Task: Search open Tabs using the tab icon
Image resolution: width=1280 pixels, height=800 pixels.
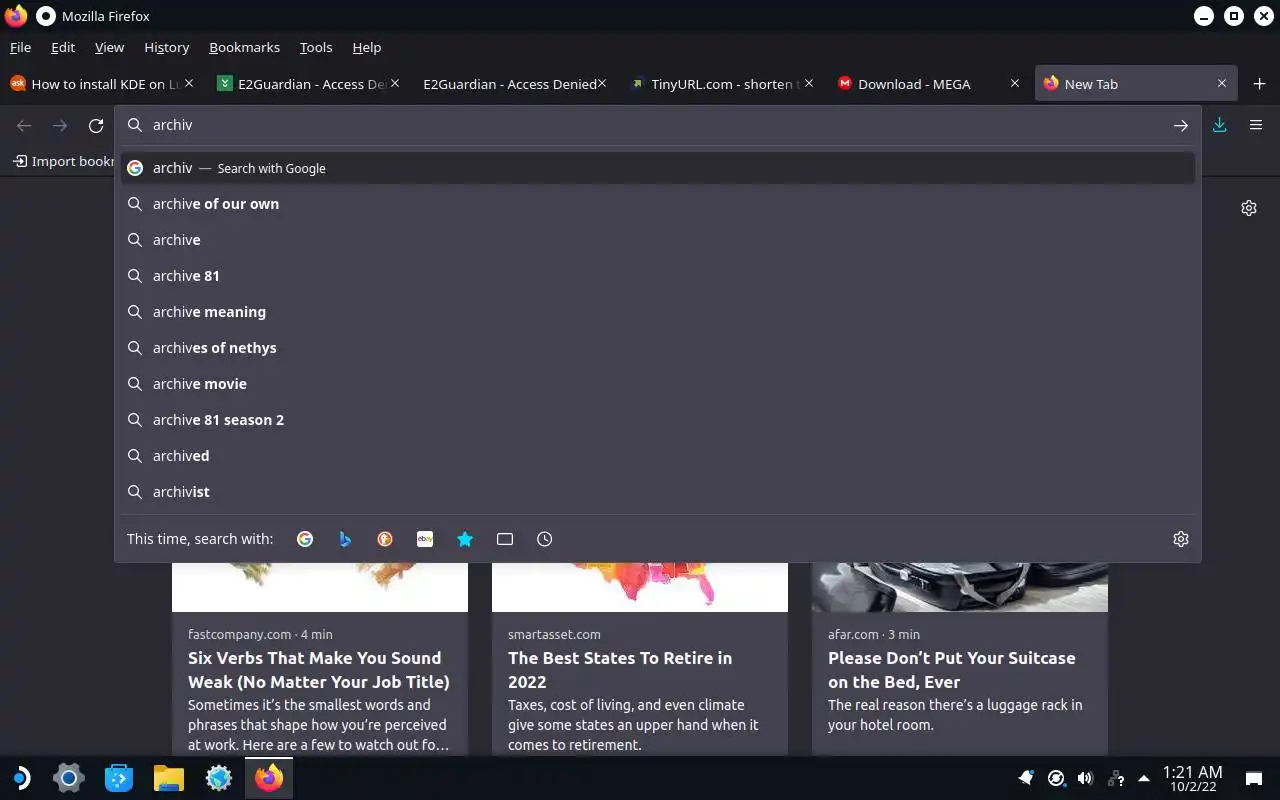Action: click(x=505, y=539)
